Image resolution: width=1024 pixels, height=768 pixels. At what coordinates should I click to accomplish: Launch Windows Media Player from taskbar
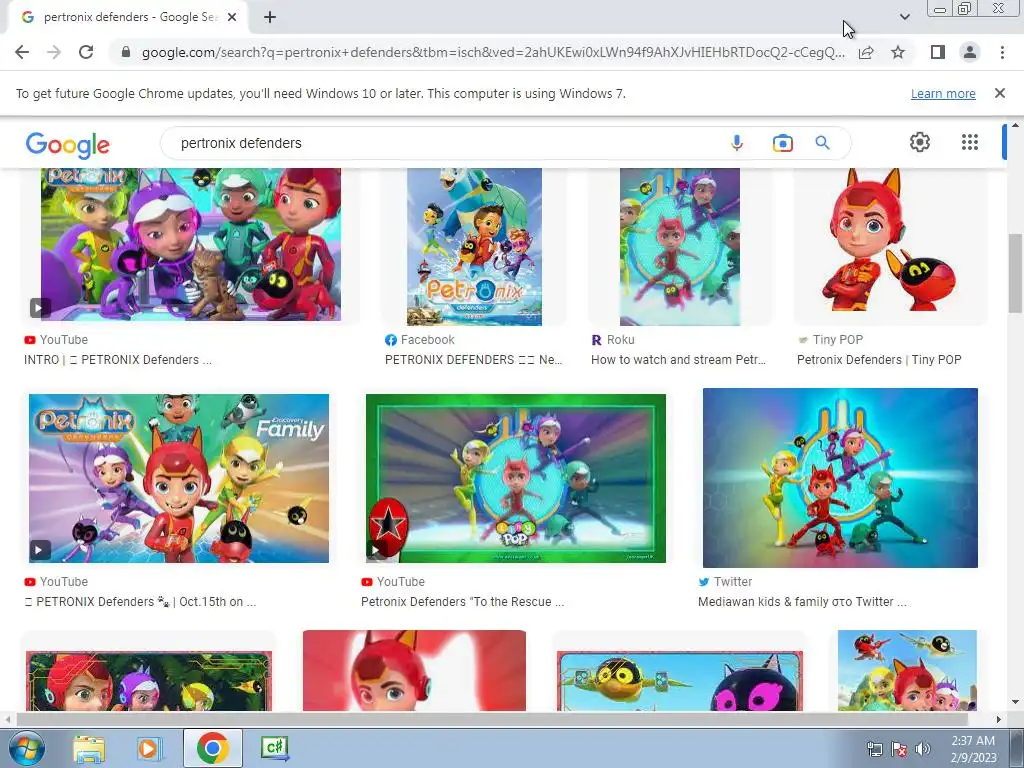pos(149,748)
